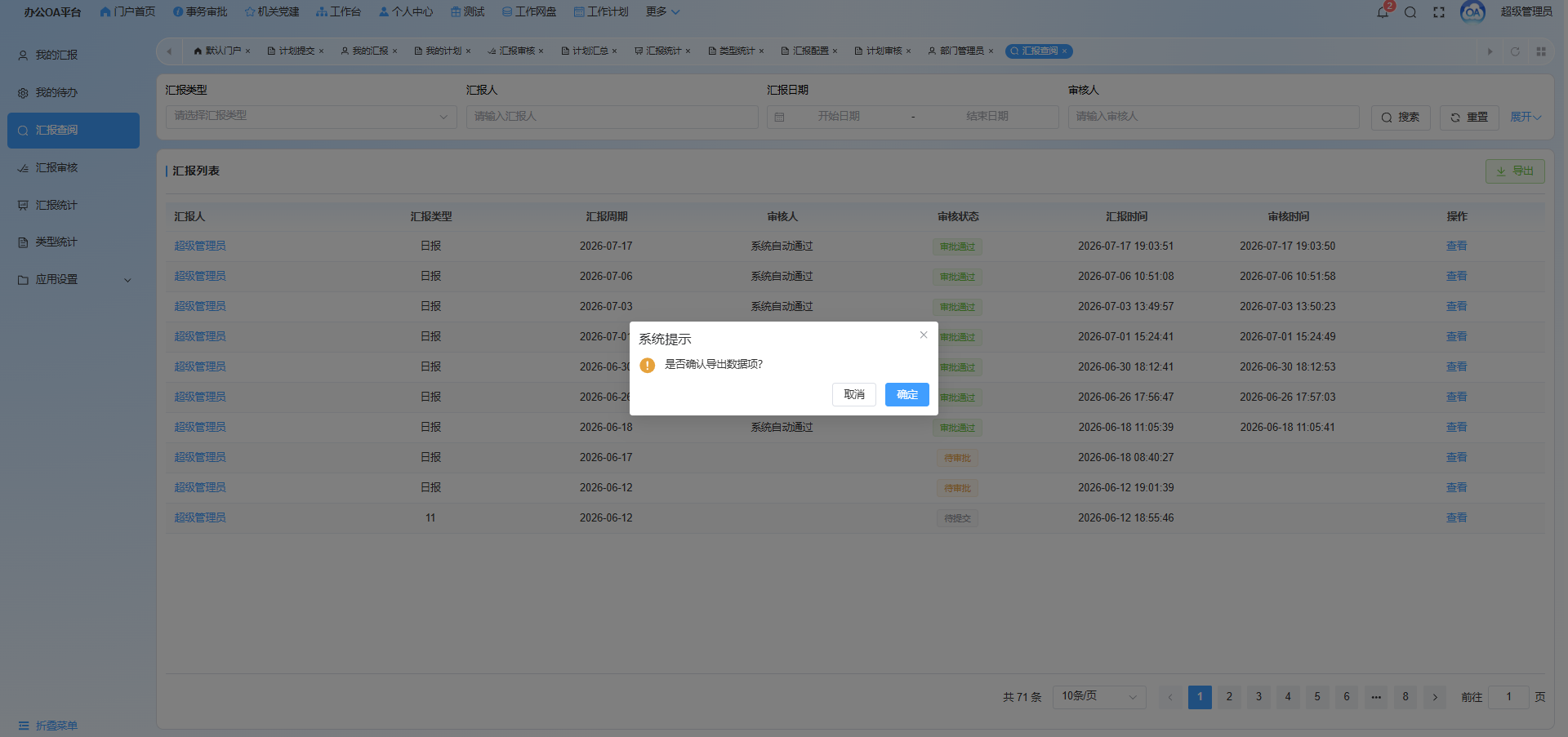View the 2026-07-17 report via 查看
Image resolution: width=1568 pixels, height=737 pixels.
(1456, 246)
